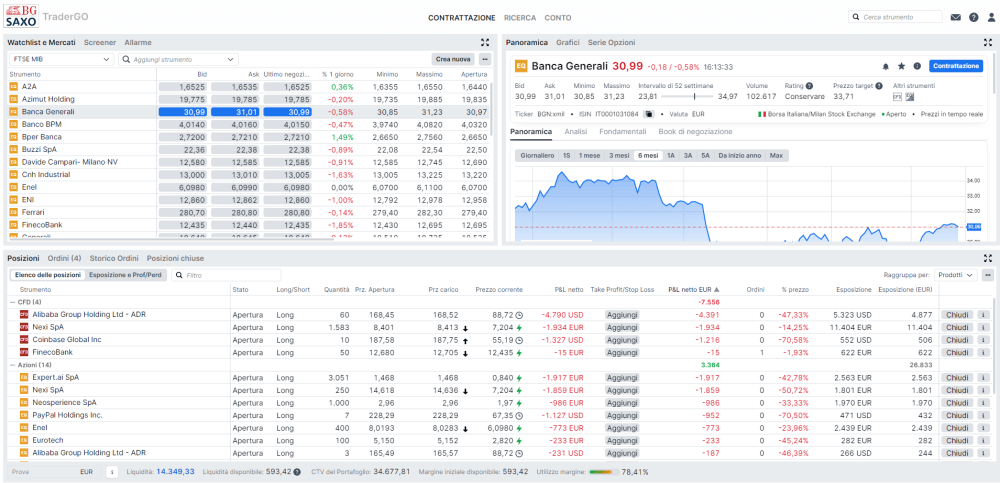The height and width of the screenshot is (483, 1000).
Task: Set chart range to 3 mesi
Action: (x=619, y=155)
